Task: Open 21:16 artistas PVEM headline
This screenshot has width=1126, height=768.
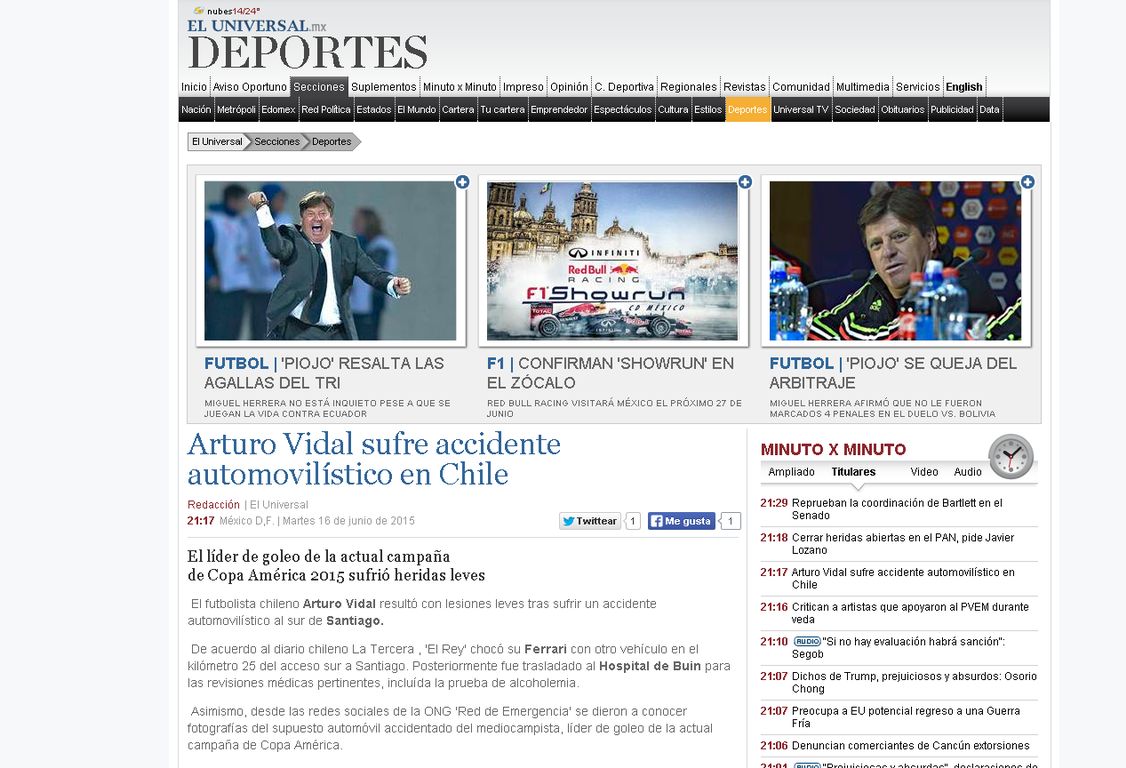Action: tap(910, 613)
